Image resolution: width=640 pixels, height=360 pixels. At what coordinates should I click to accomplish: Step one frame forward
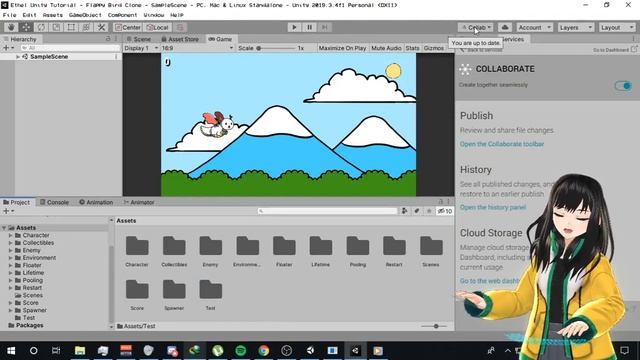(324, 27)
